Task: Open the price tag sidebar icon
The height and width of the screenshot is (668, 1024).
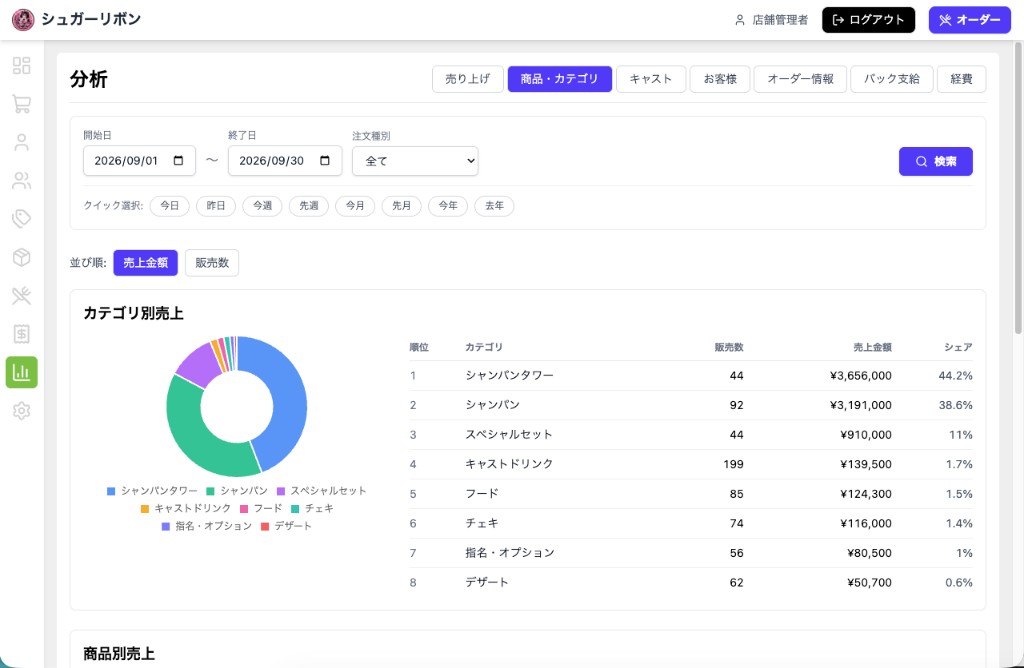Action: [22, 219]
